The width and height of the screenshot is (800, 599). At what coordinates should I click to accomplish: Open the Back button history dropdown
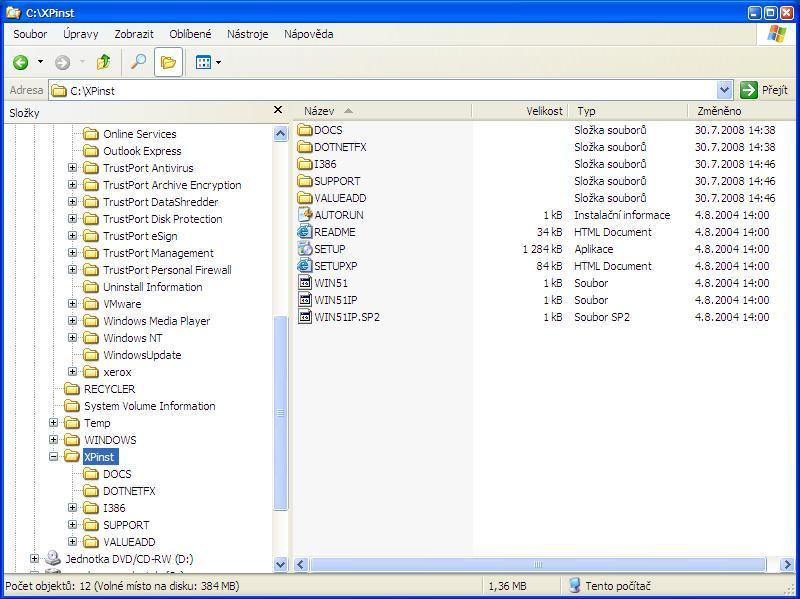(40, 63)
